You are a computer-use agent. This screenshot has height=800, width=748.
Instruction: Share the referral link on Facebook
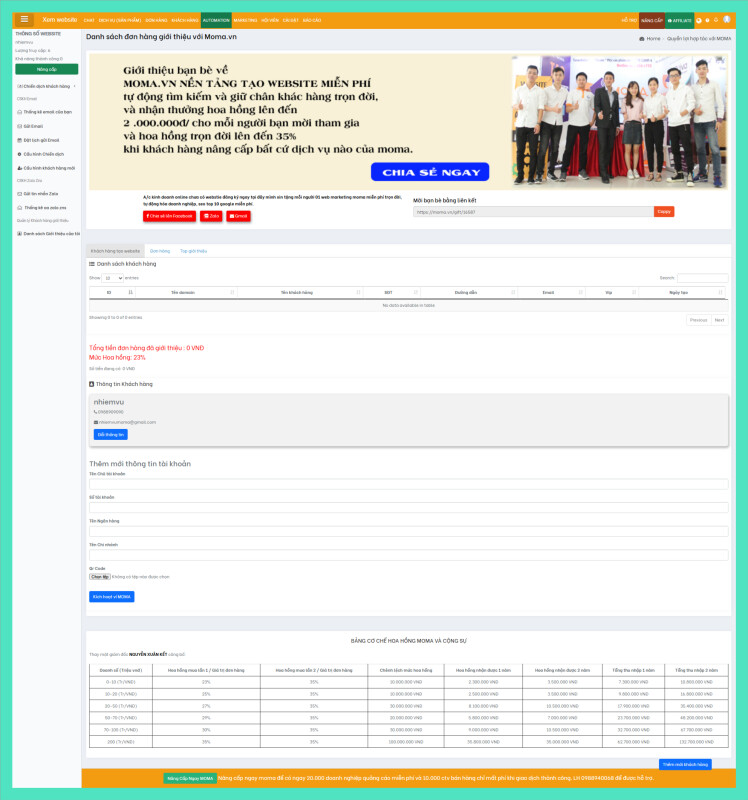click(169, 216)
